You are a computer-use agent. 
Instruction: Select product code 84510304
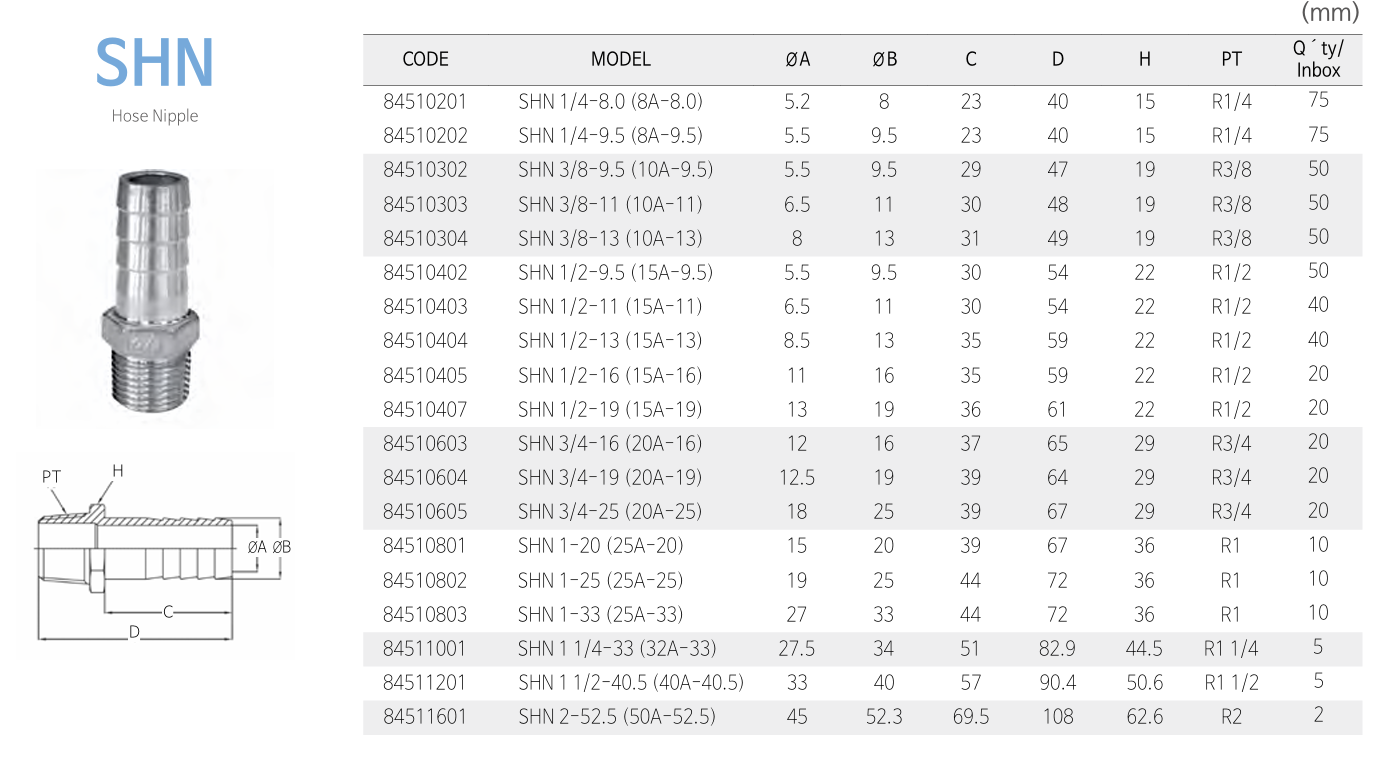[425, 238]
